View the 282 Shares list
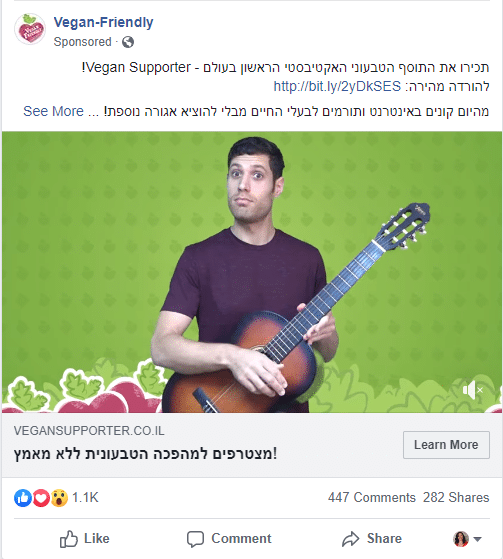This screenshot has height=559, width=503. click(x=456, y=498)
